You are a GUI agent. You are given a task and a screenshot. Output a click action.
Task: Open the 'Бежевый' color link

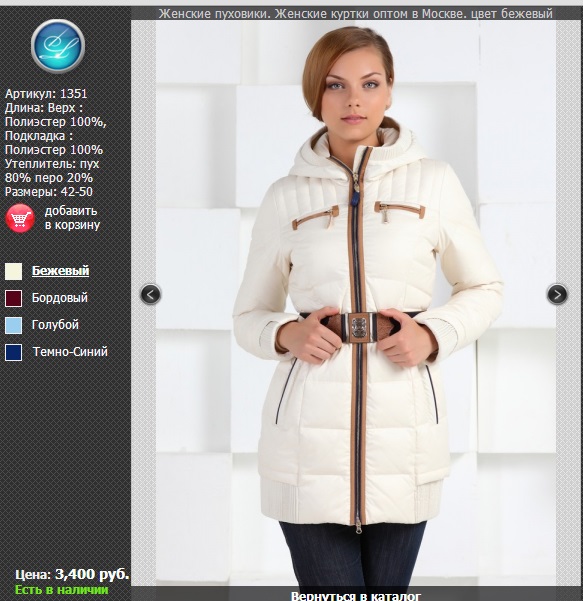tap(60, 271)
